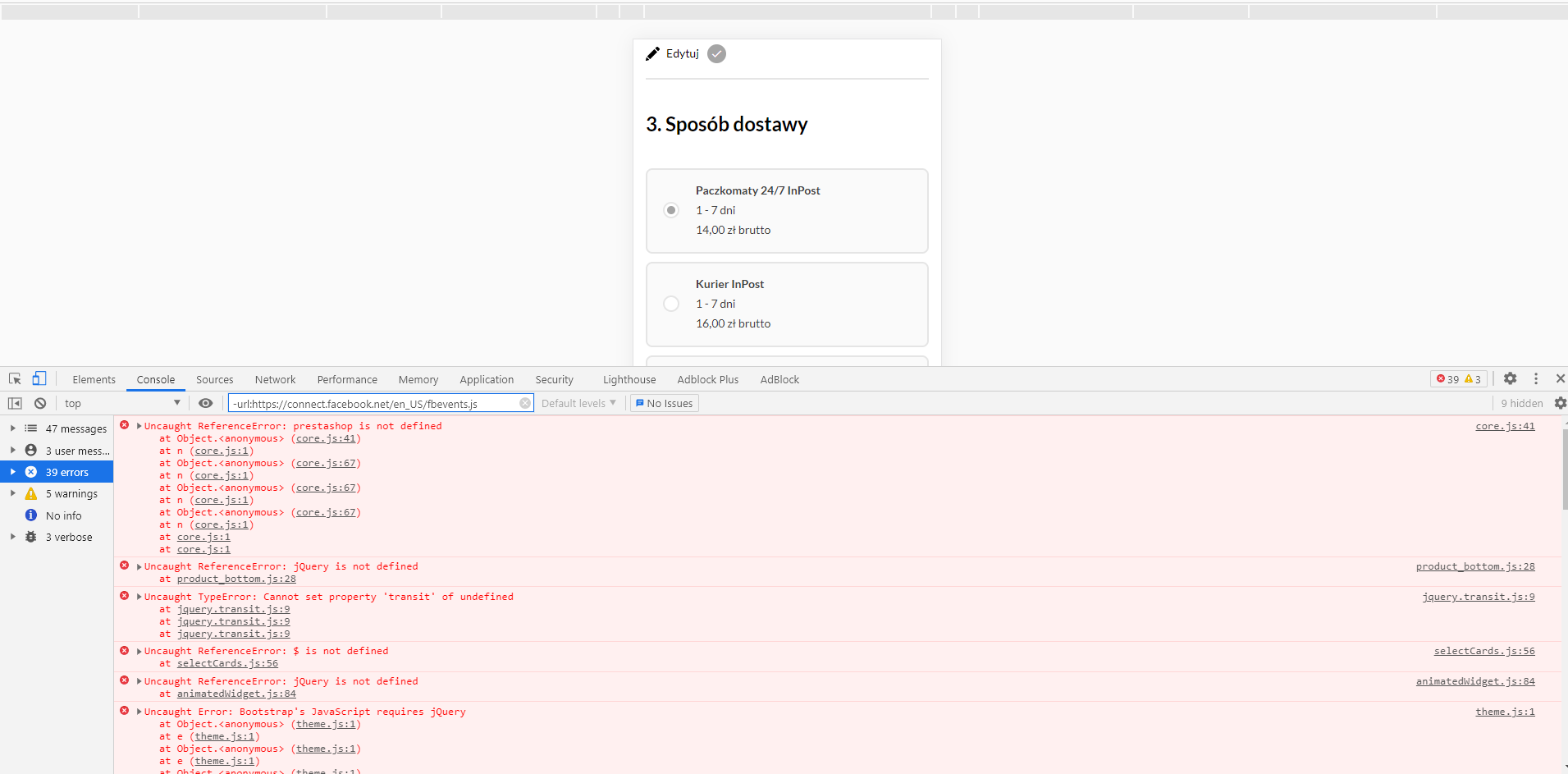Open the product_bottom.js:28 source link
The height and width of the screenshot is (774, 1568).
pyautogui.click(x=1475, y=566)
